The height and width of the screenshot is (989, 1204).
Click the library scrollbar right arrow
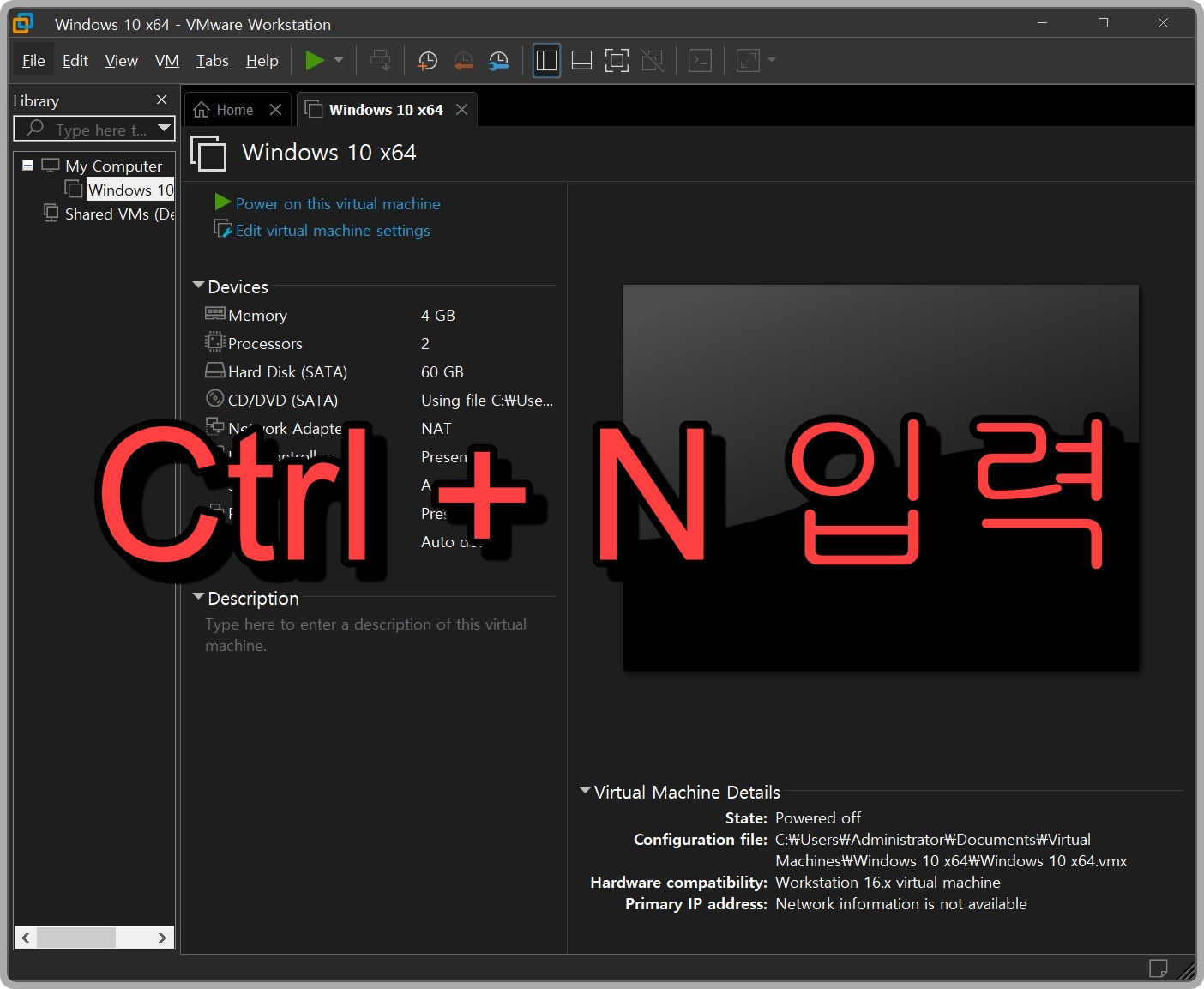[x=162, y=938]
